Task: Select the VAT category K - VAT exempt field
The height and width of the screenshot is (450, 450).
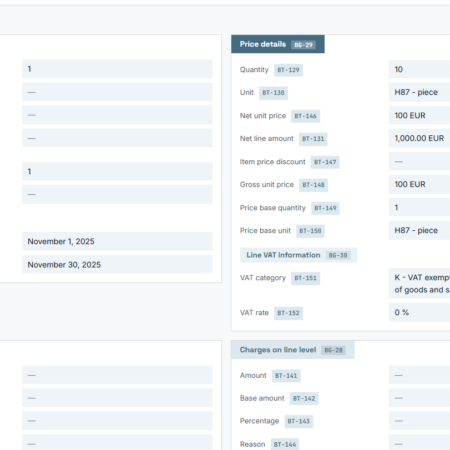Action: click(x=419, y=283)
